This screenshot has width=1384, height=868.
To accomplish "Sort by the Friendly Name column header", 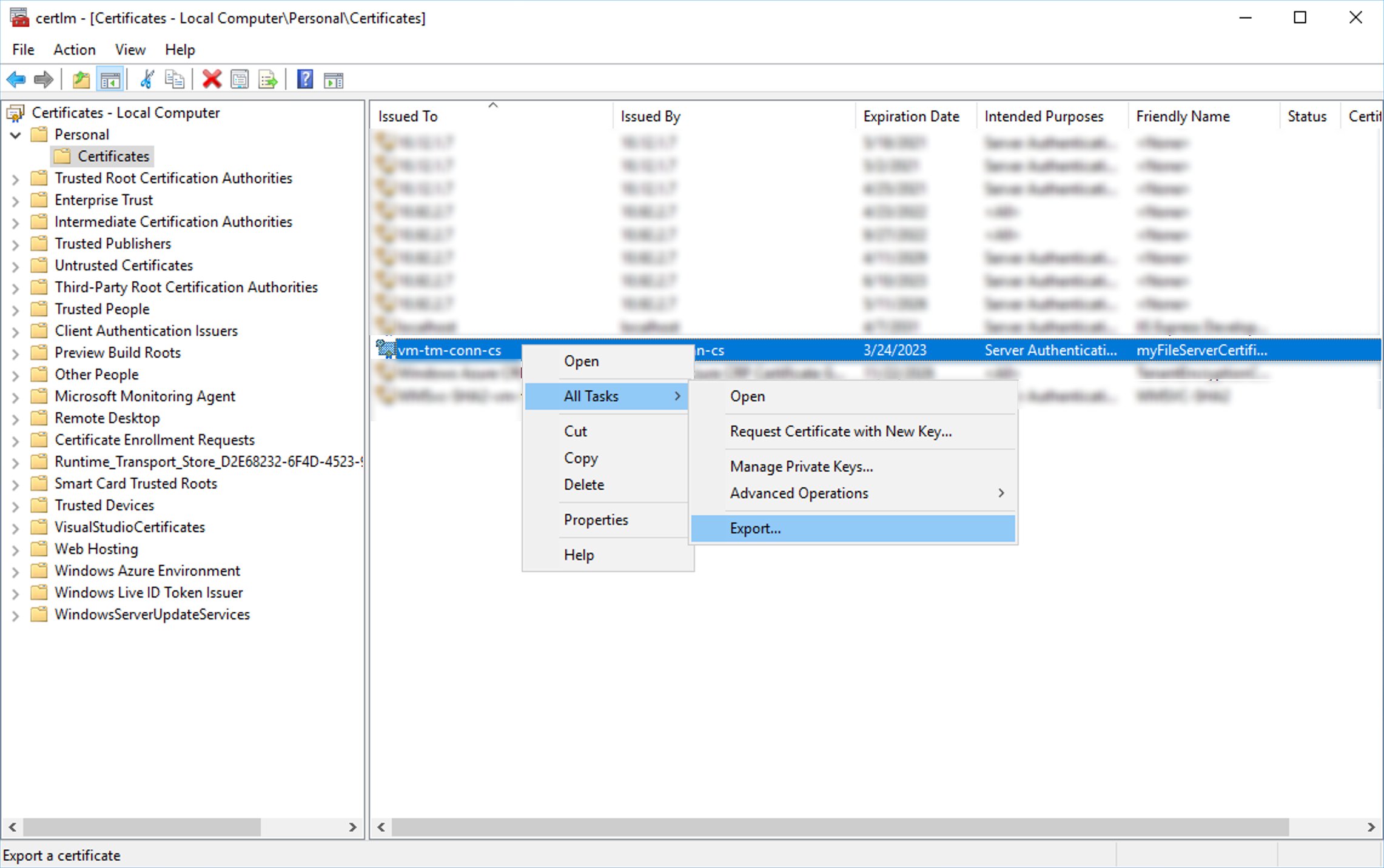I will click(x=1204, y=116).
